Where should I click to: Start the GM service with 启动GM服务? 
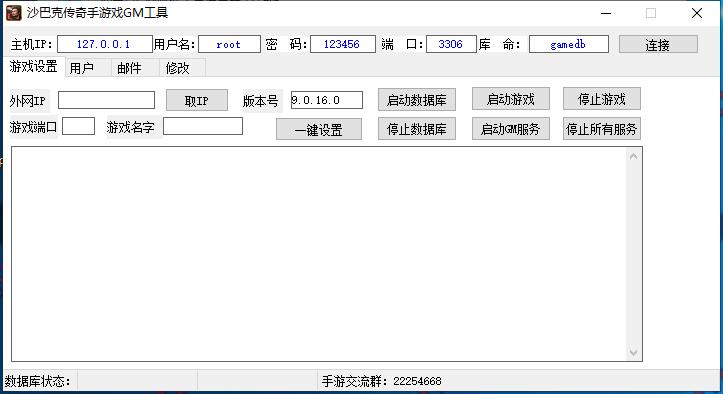tap(511, 129)
